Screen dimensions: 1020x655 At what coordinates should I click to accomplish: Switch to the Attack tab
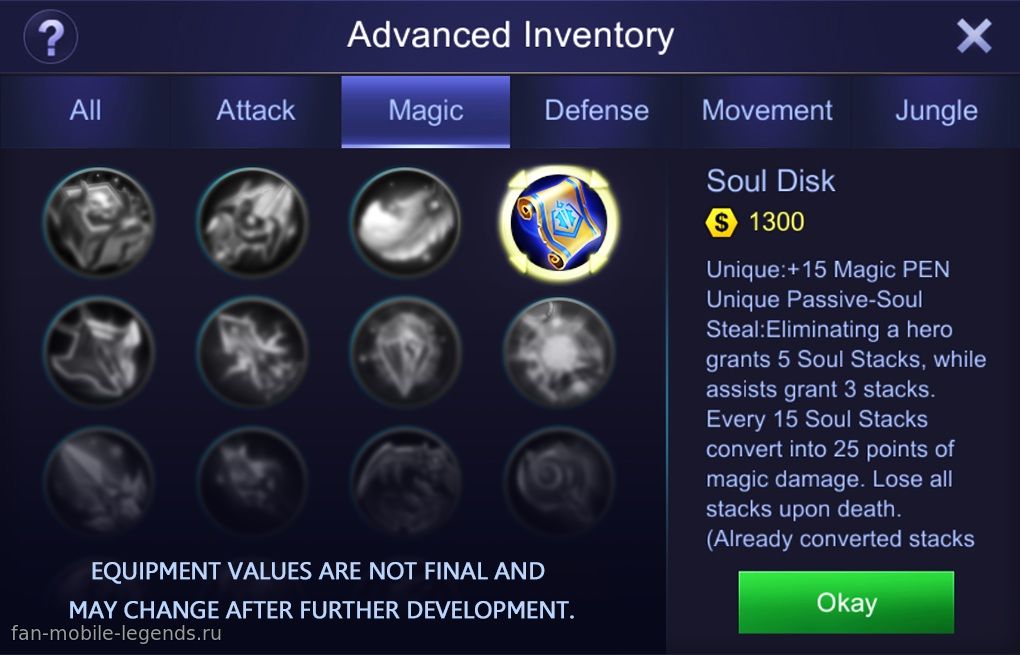click(256, 111)
